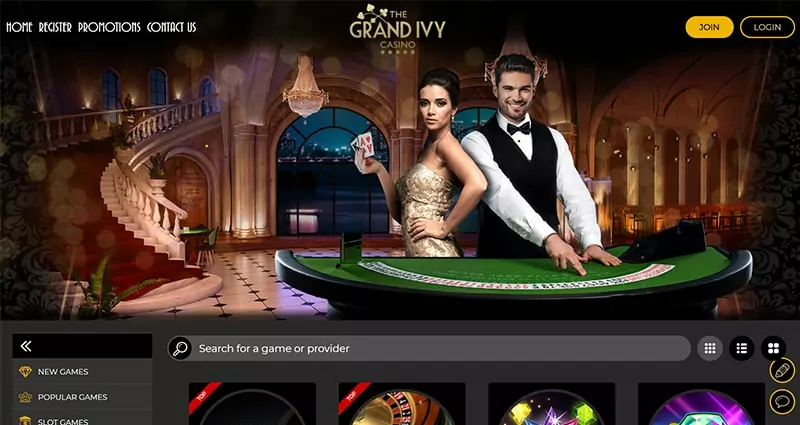Click the crown Popular Games icon
800x425 pixels.
[x=25, y=397]
